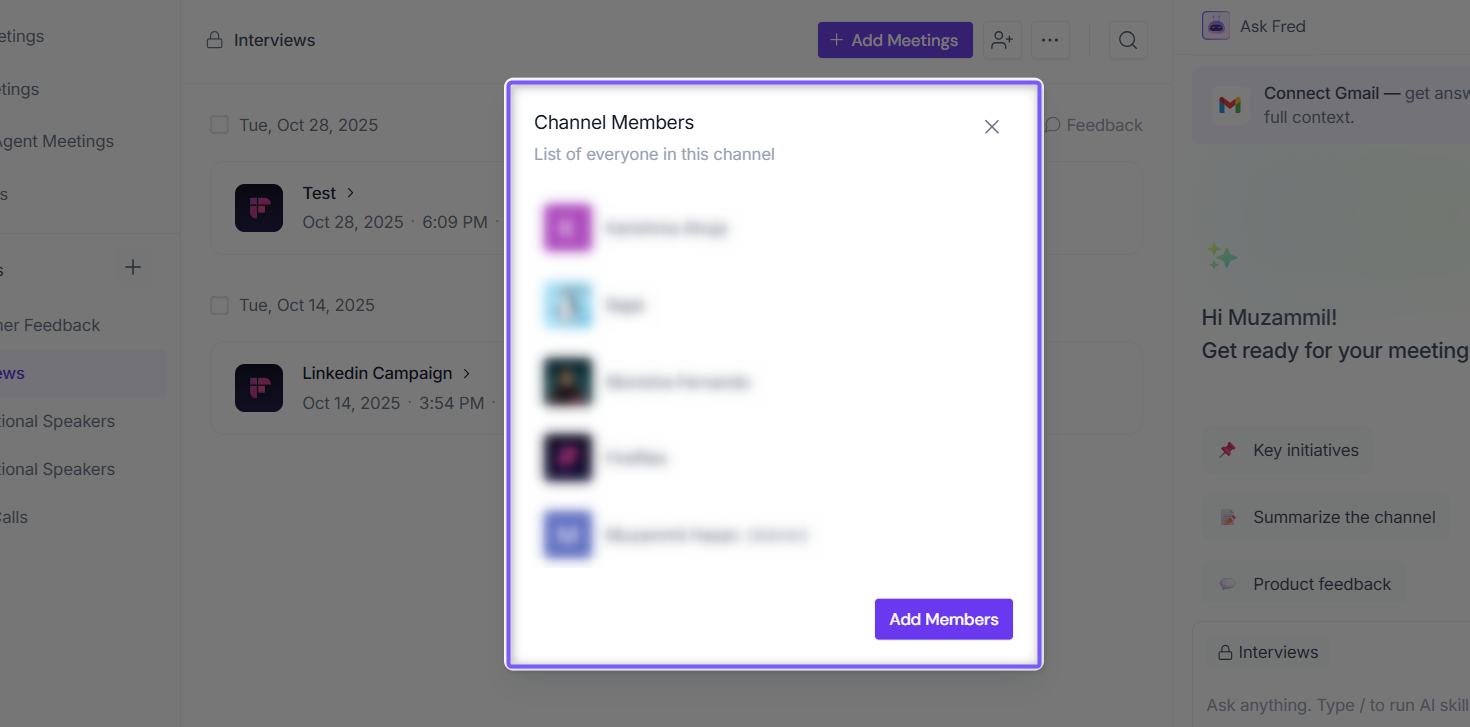This screenshot has height=727, width=1470.
Task: Click the Fireflies icon beside Linkedin Campaign
Action: [259, 388]
